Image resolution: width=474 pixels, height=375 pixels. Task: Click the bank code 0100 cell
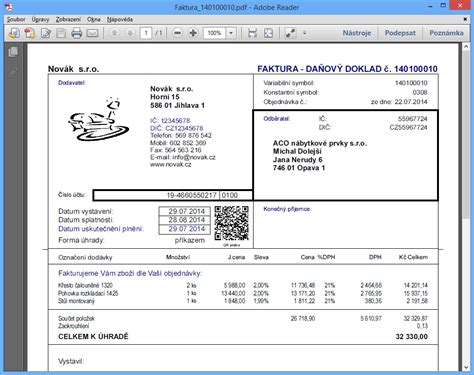tap(230, 195)
